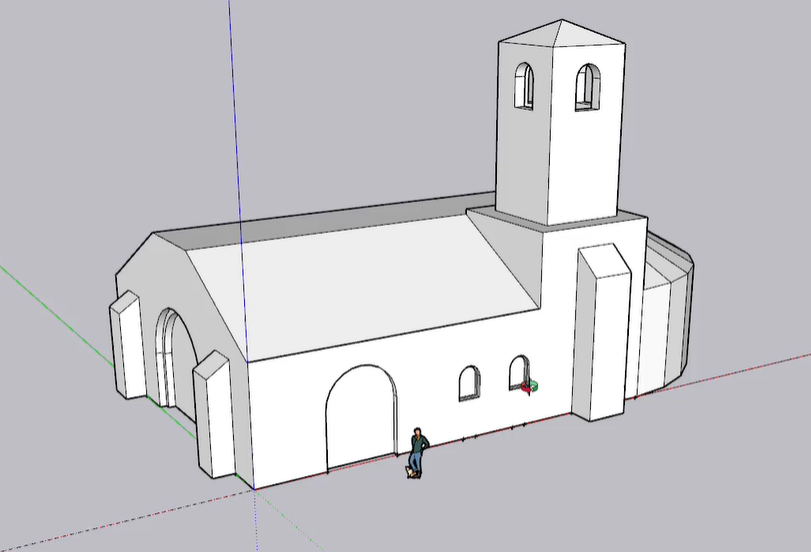The image size is (811, 552).
Task: Select the large arched doorway on the side wall
Action: coord(362,418)
